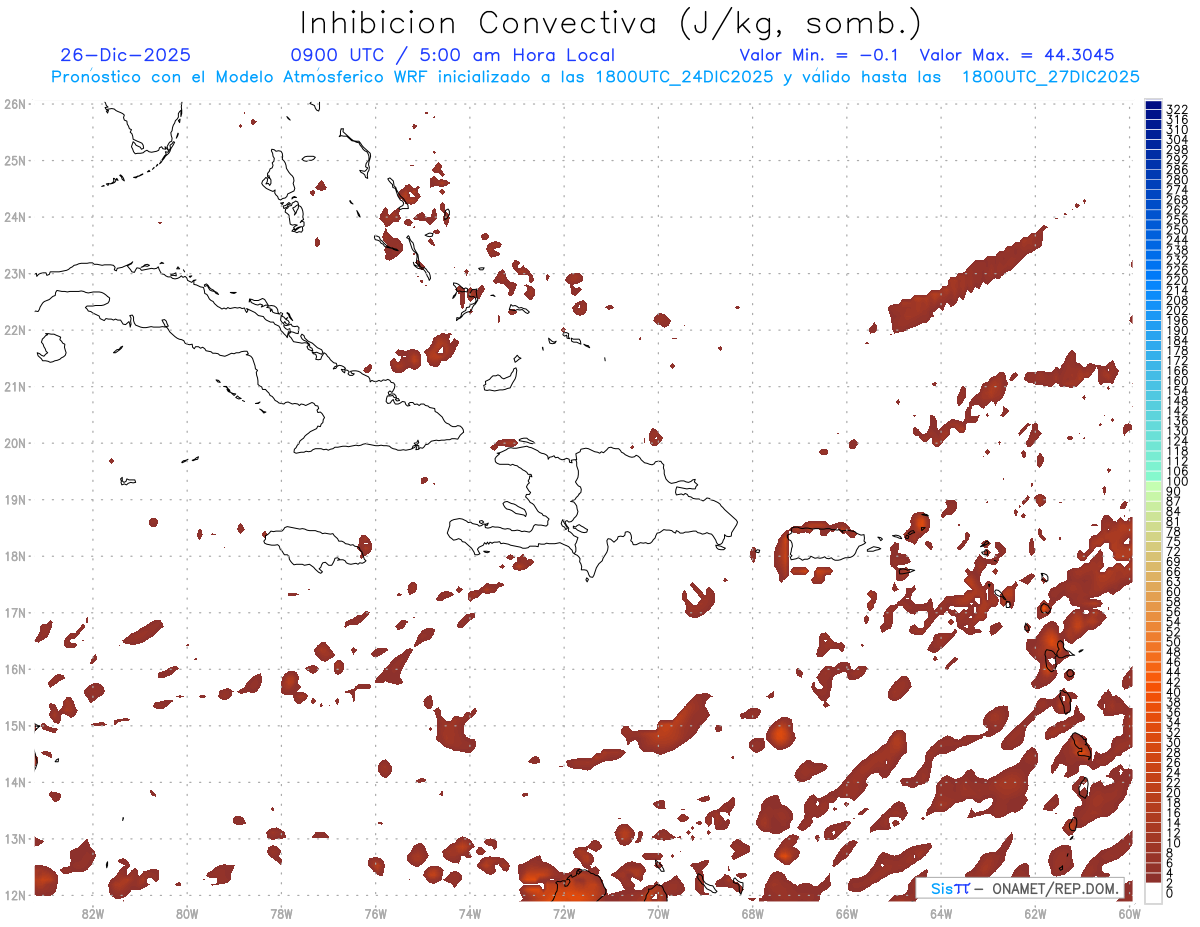Click the '82W' longitude label
Image resolution: width=1200 pixels, height=927 pixels.
[93, 912]
